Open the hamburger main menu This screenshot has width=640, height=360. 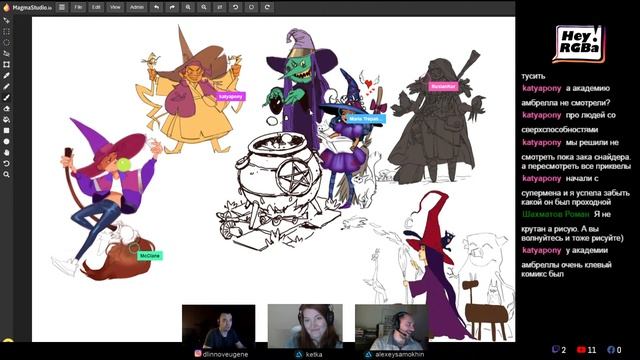tap(62, 7)
